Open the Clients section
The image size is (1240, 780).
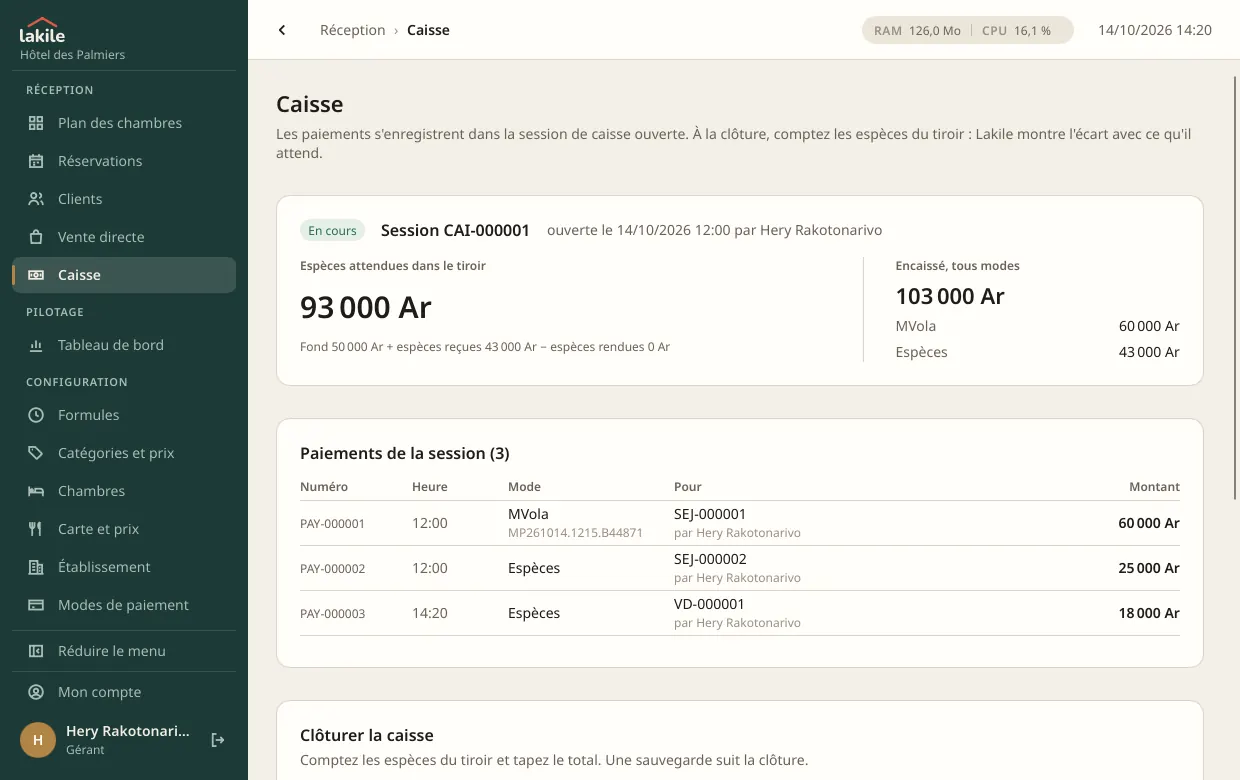(124, 199)
